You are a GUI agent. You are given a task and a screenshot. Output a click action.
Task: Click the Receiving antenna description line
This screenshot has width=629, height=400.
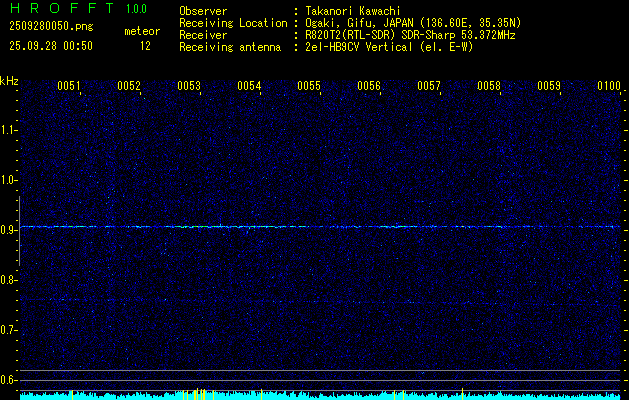(326, 47)
